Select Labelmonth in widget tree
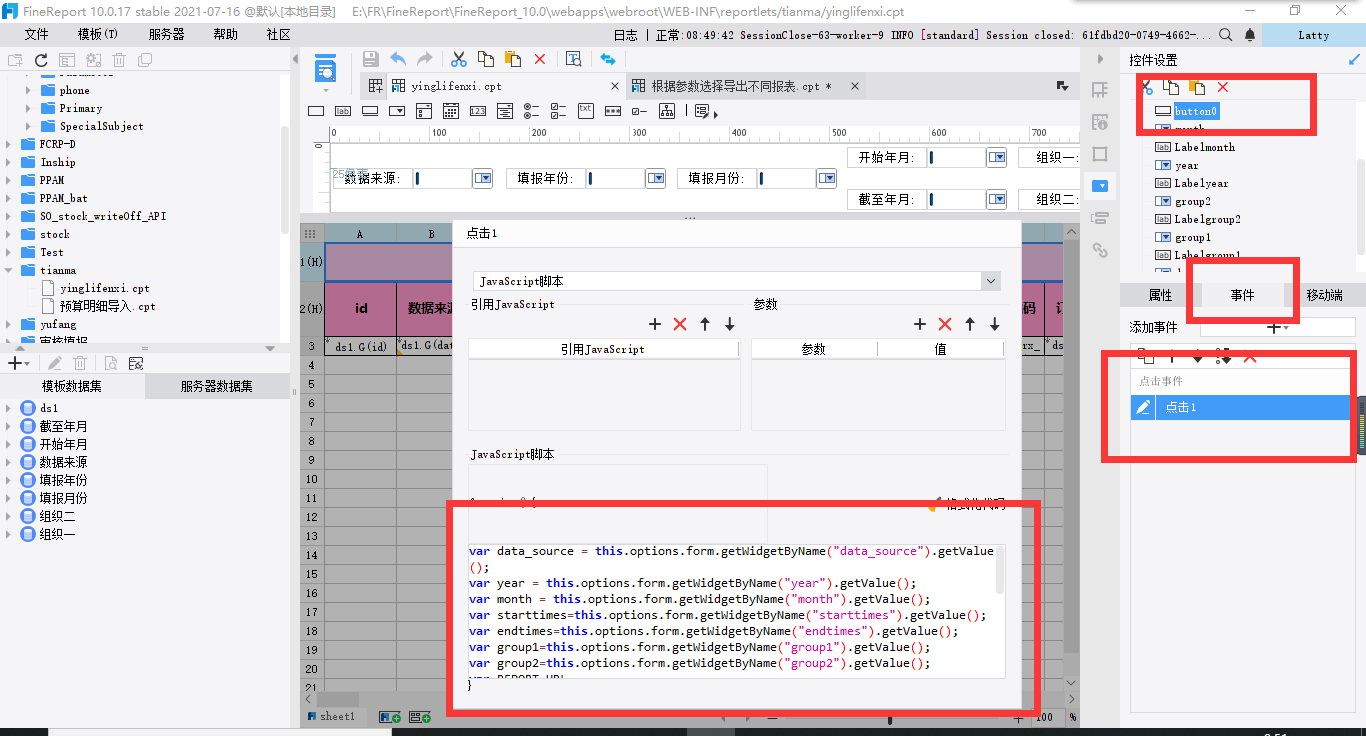 (1204, 147)
